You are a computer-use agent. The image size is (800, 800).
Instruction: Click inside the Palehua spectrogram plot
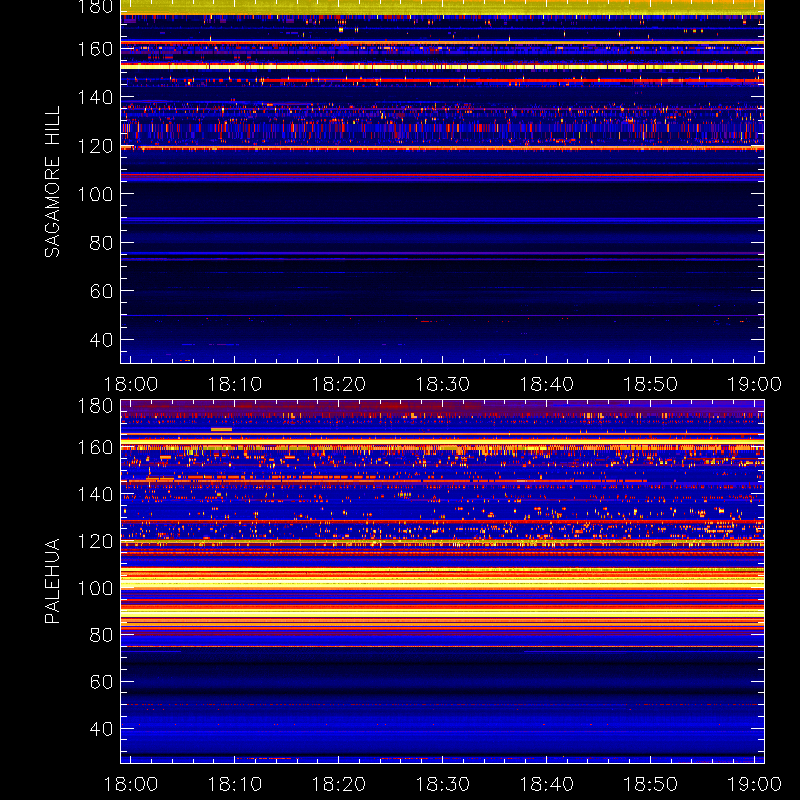pos(442,581)
